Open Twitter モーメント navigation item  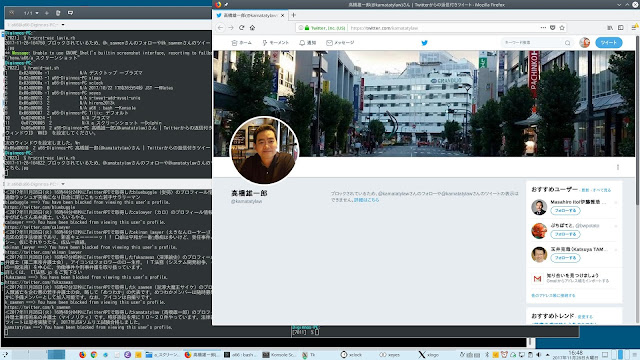click(276, 42)
